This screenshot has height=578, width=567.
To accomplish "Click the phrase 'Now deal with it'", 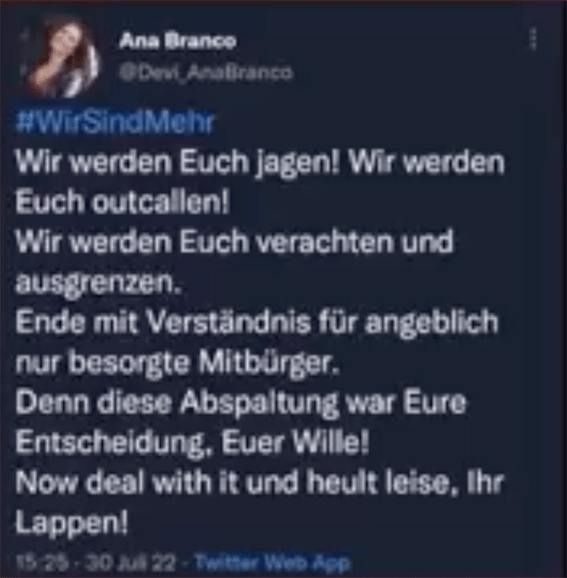I will [x=128, y=483].
